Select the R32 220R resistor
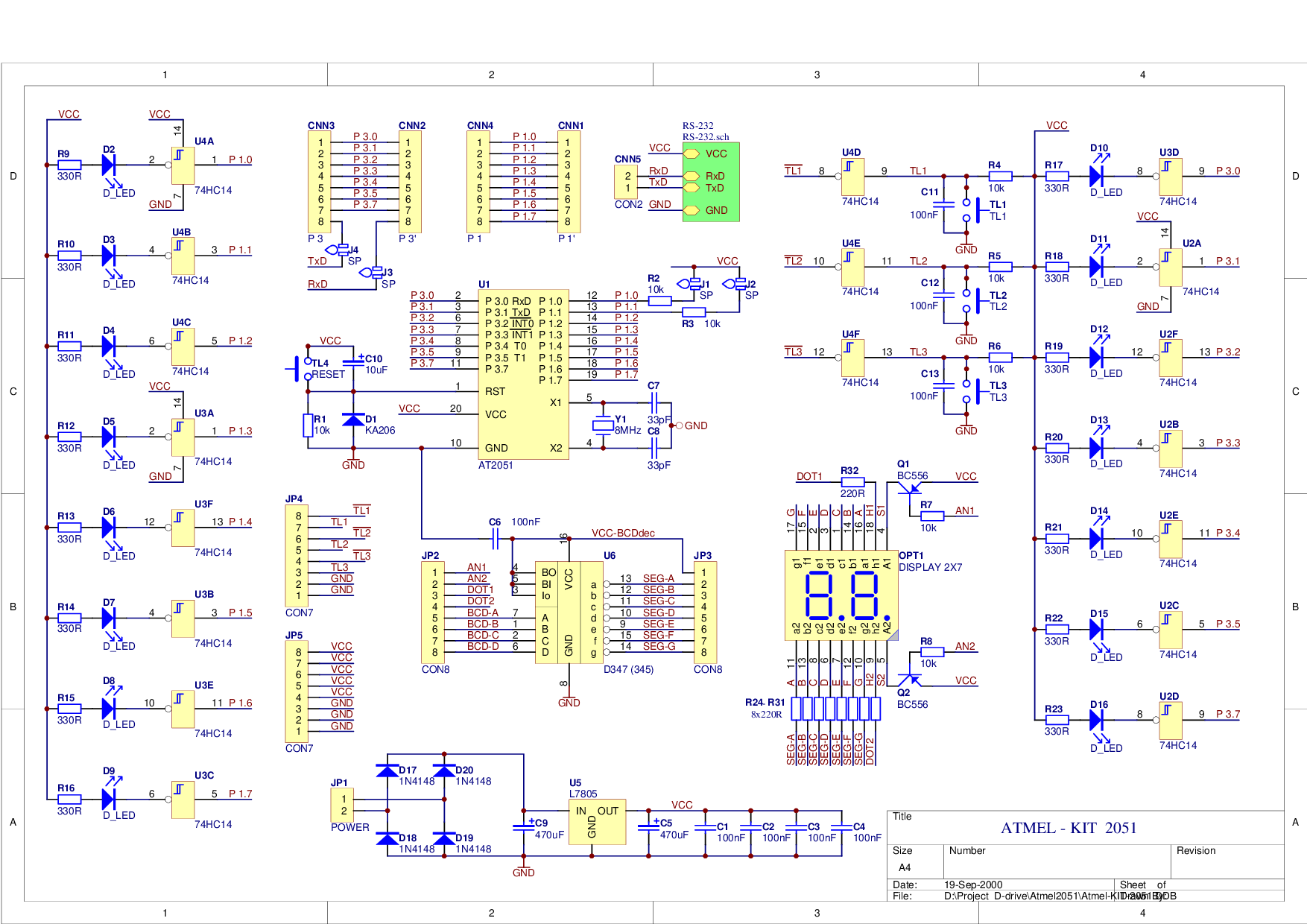 point(852,482)
